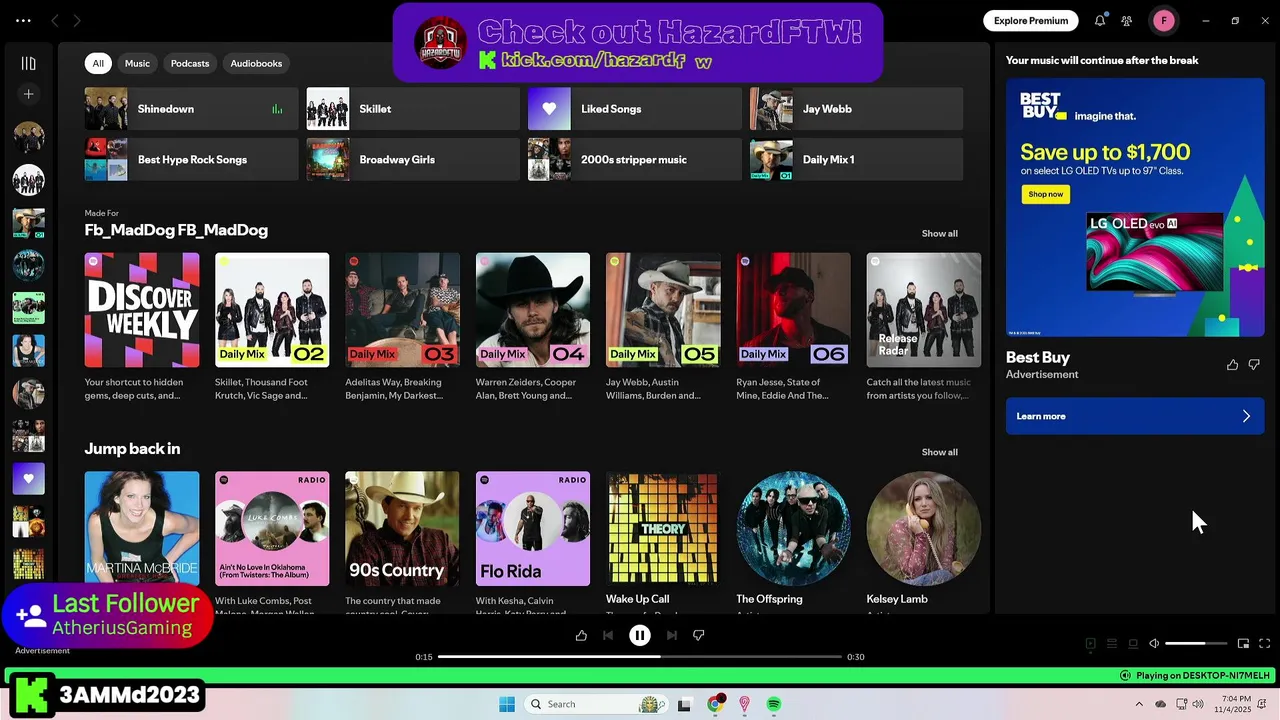This screenshot has width=1280, height=720.
Task: Click Learn more on Best Buy ad
Action: pos(1135,416)
